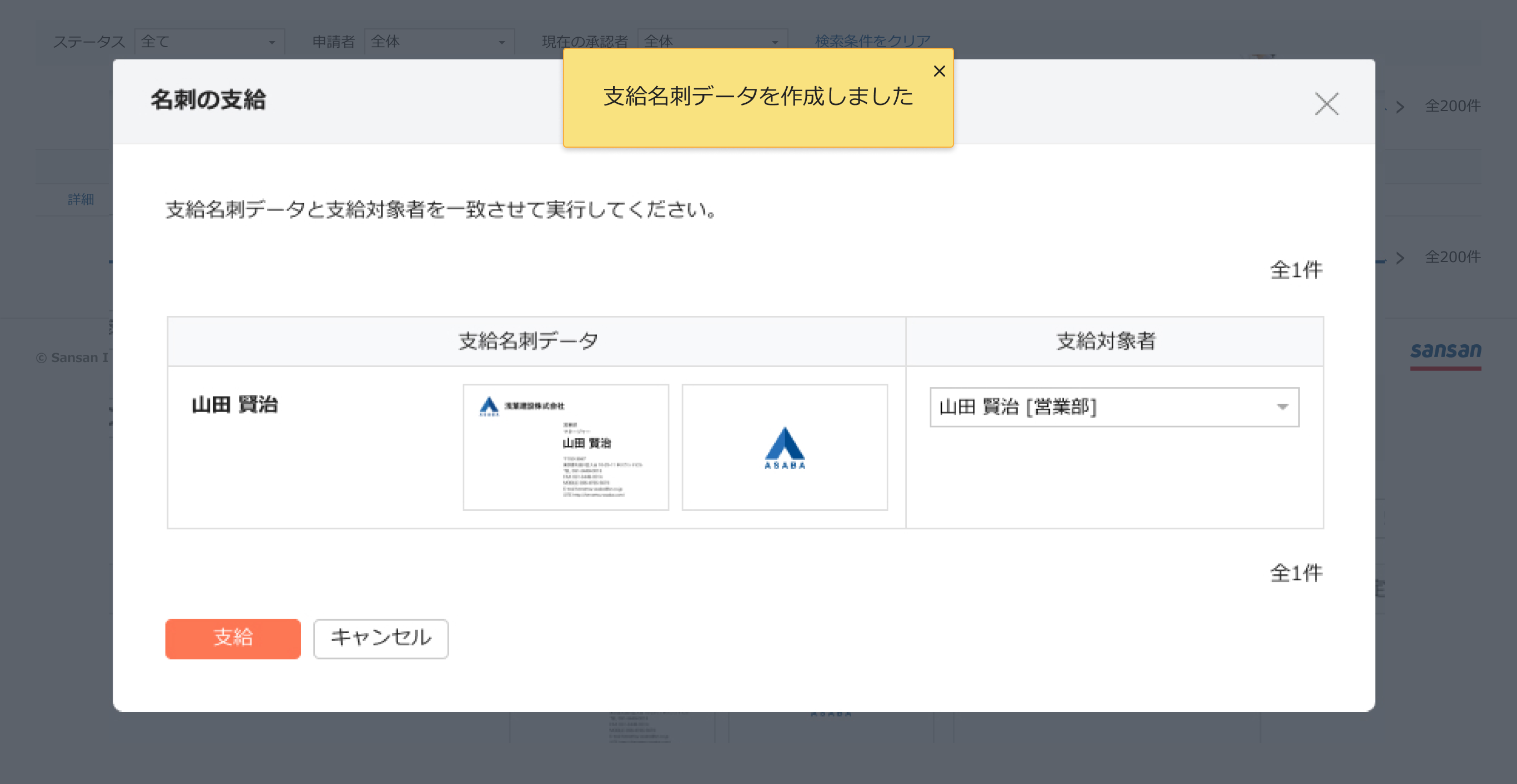Close the 名刺の支給 dialog
Viewport: 1517px width, 784px height.
click(1326, 104)
